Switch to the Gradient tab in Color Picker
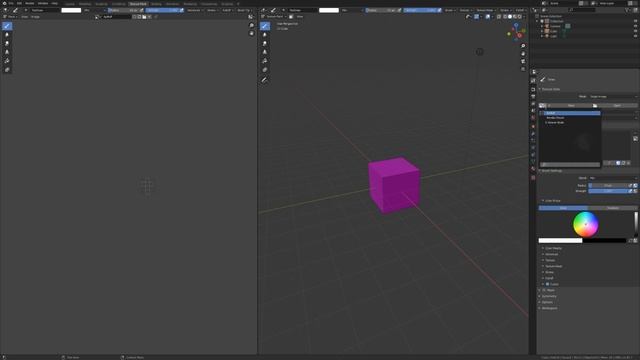Image resolution: width=640 pixels, height=360 pixels. coord(613,208)
